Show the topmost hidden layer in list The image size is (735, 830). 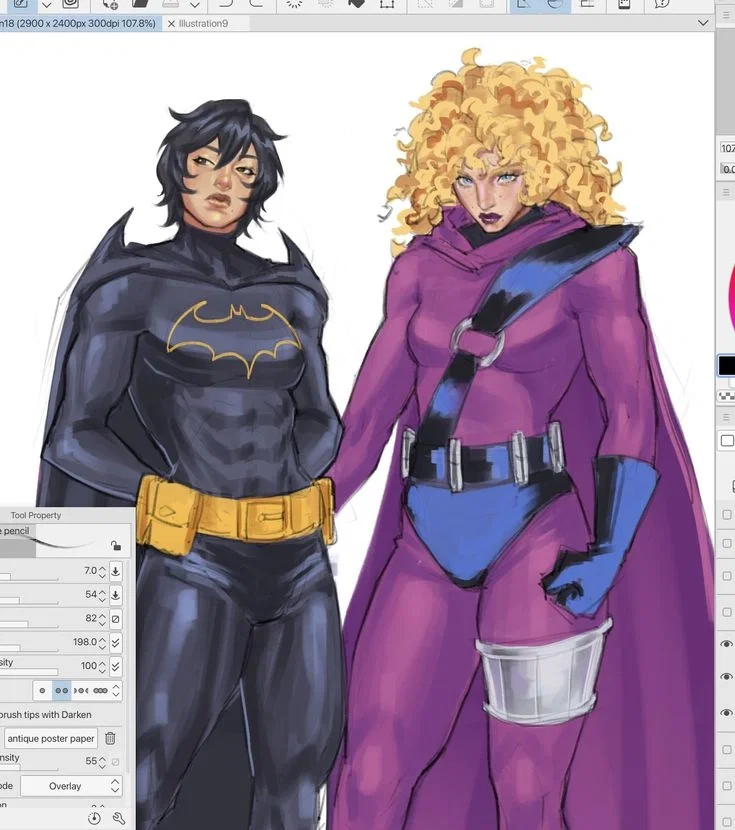727,515
